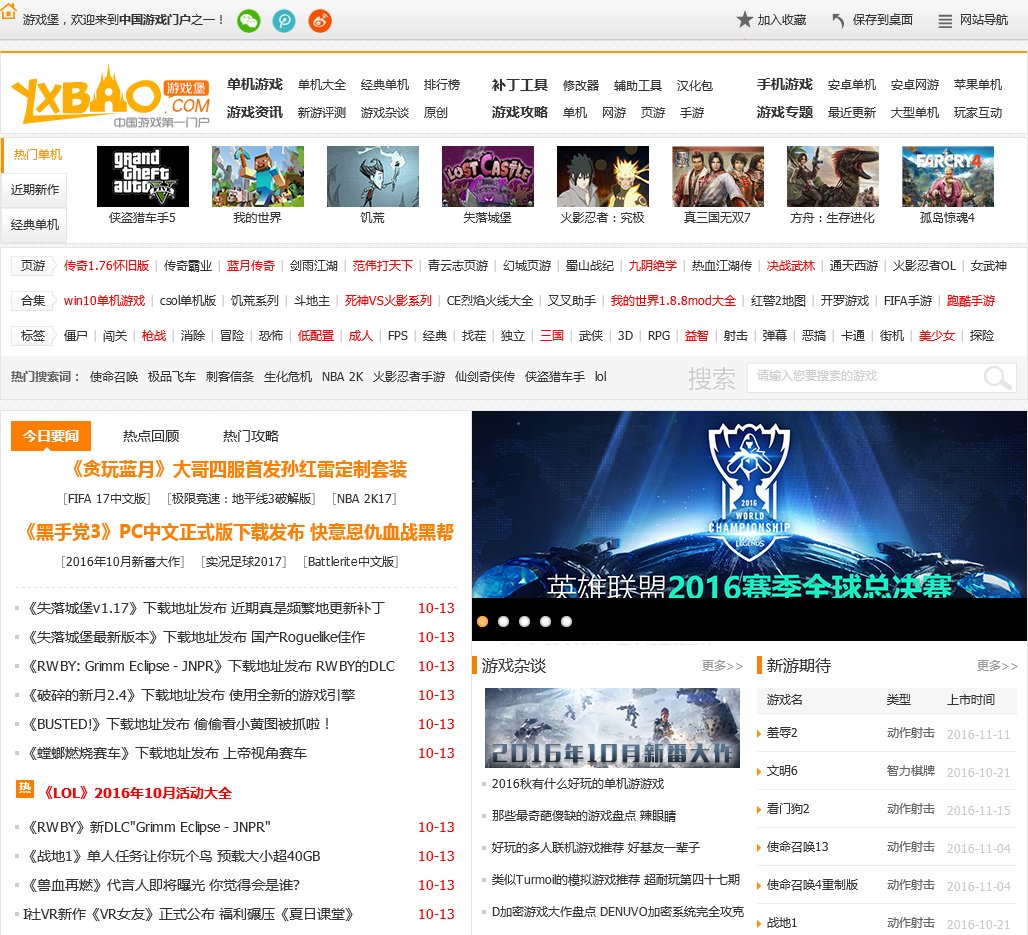Open the 饥荒 game thumbnail
This screenshot has height=935, width=1028.
[x=372, y=176]
